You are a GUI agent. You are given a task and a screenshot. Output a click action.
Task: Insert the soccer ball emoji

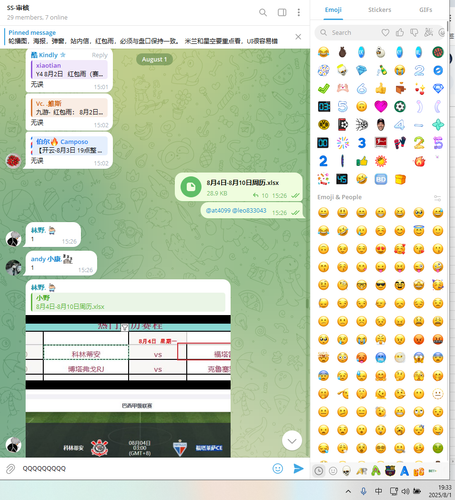tap(400, 106)
